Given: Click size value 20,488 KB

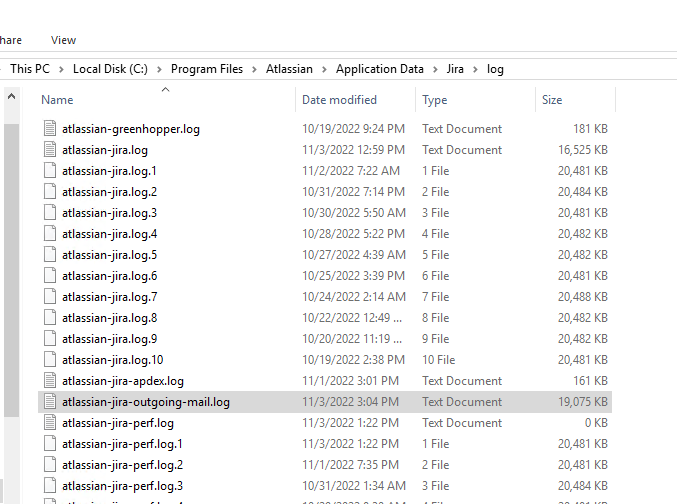Looking at the screenshot, I should (x=583, y=297).
